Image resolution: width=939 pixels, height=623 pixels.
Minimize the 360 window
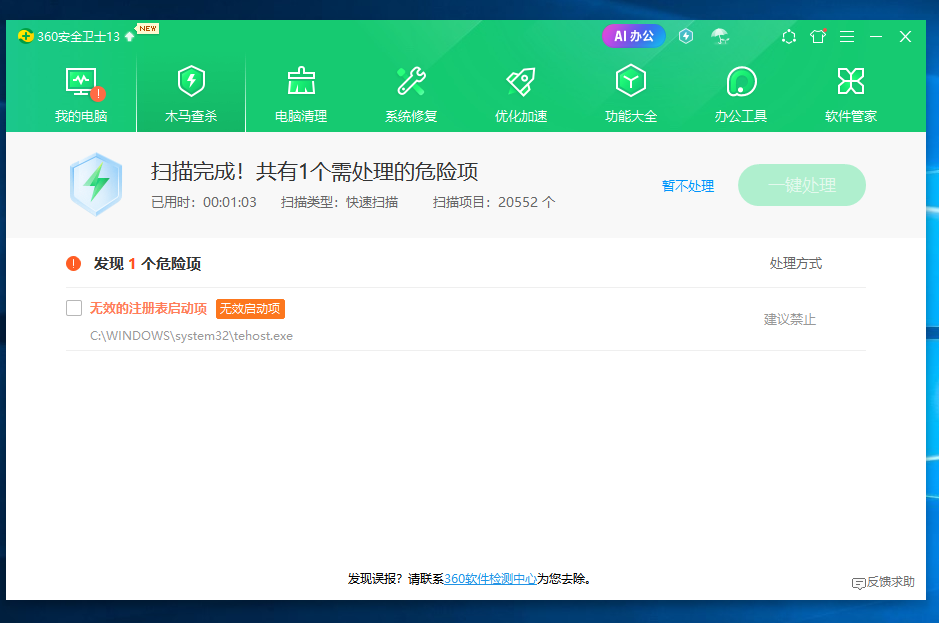pyautogui.click(x=876, y=37)
